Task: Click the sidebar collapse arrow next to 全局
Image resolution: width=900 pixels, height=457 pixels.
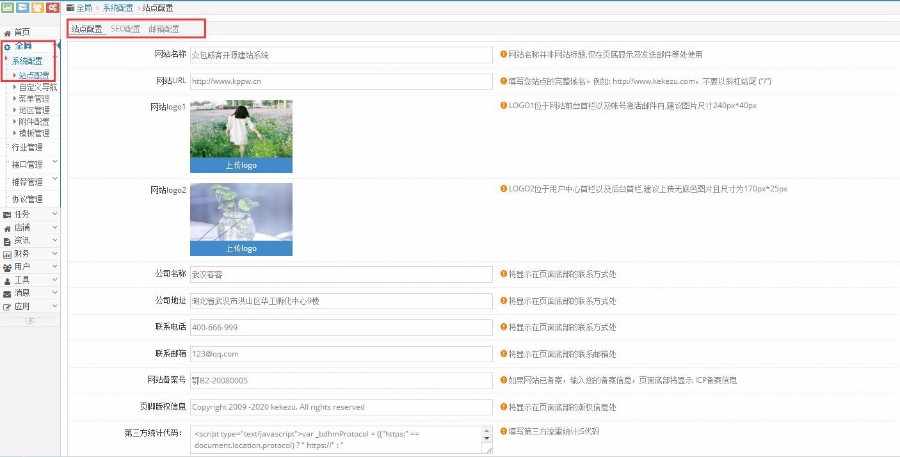Action: pos(59,46)
